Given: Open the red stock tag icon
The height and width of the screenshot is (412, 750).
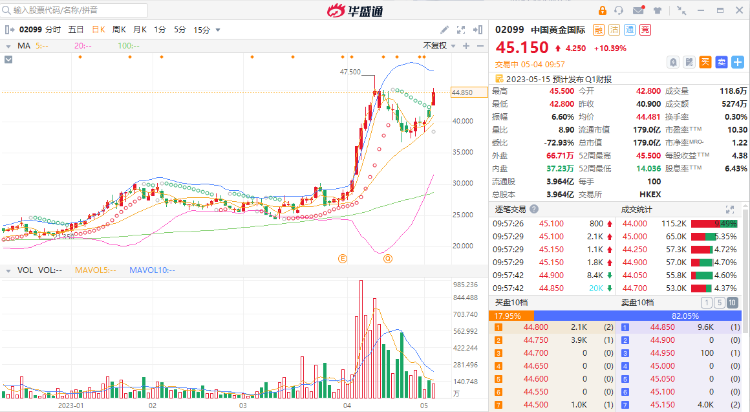Looking at the screenshot, I should [x=645, y=30].
